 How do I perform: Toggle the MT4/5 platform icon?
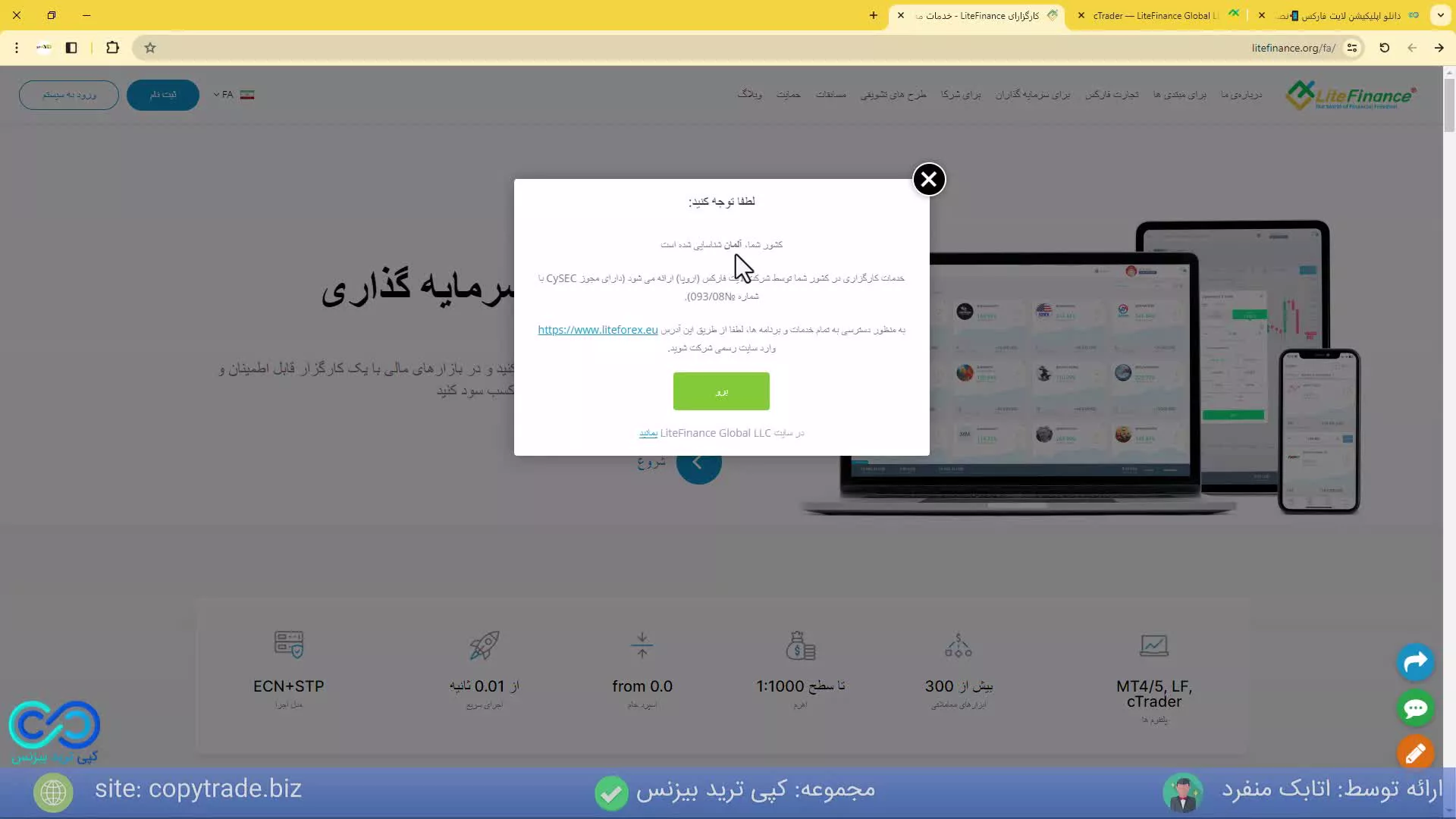point(1154,644)
